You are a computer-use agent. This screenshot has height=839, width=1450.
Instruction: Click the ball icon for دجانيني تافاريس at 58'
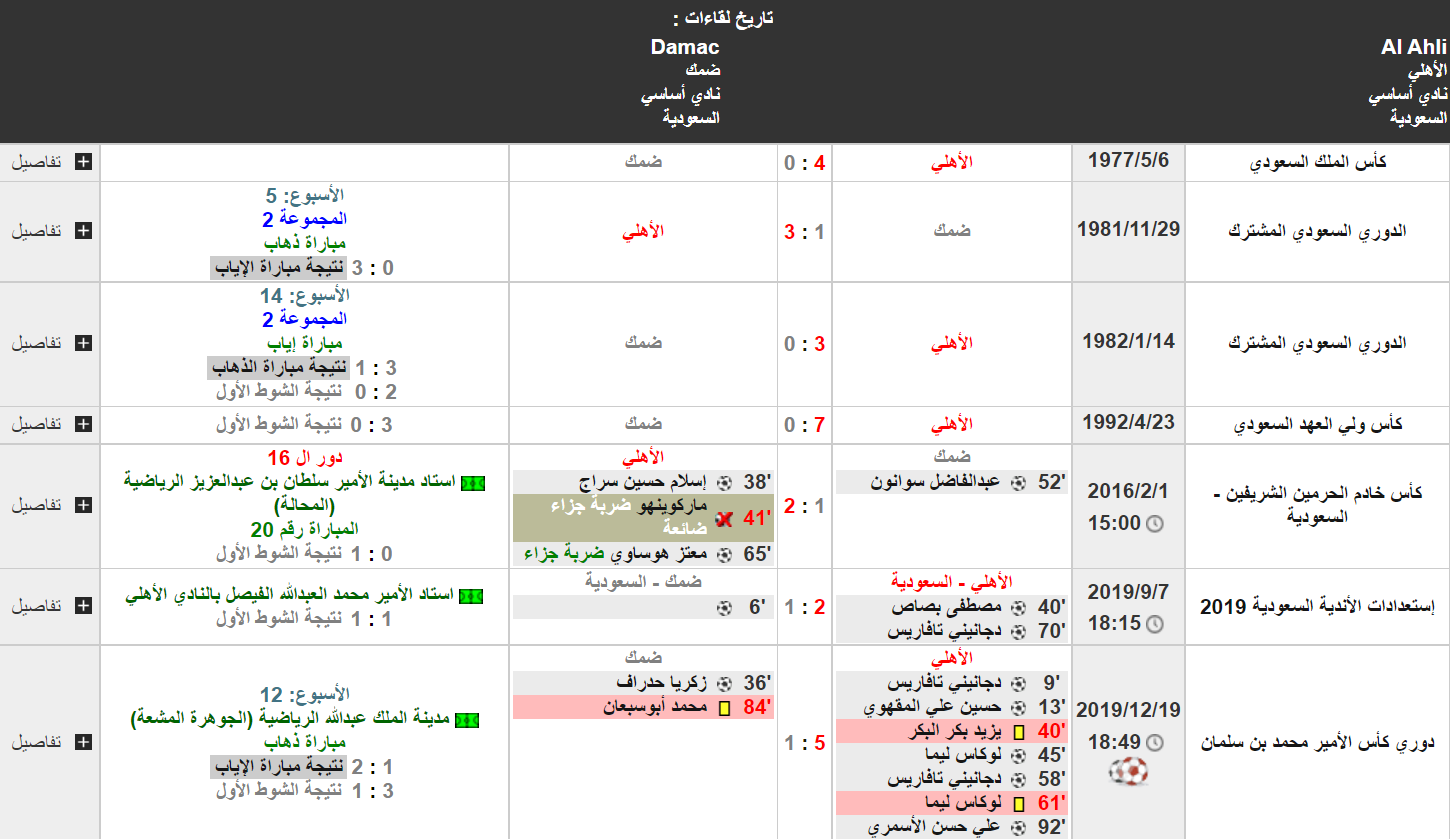click(x=1018, y=779)
